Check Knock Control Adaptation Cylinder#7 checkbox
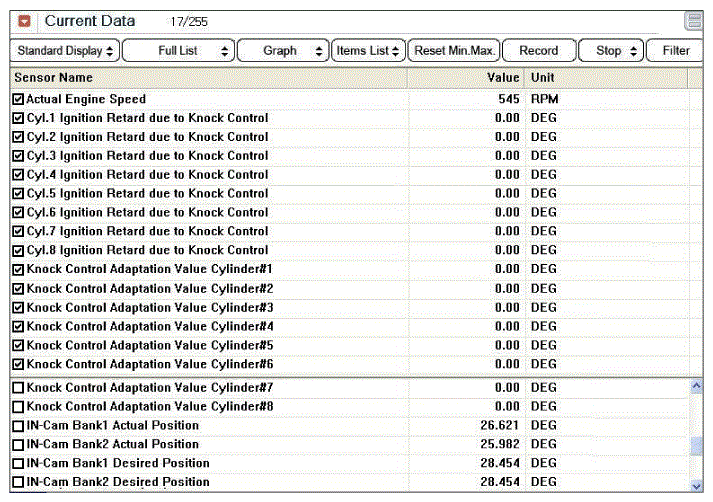This screenshot has width=713, height=502. (x=18, y=388)
